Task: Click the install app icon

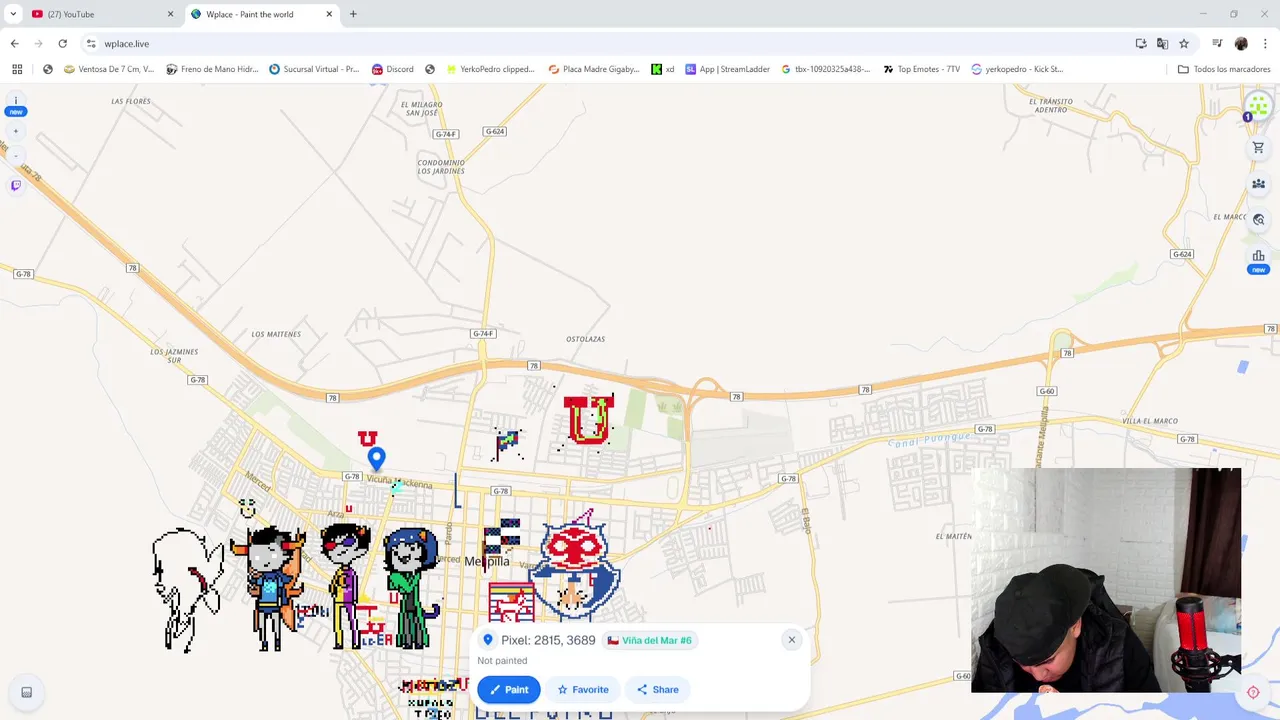Action: pyautogui.click(x=1141, y=43)
